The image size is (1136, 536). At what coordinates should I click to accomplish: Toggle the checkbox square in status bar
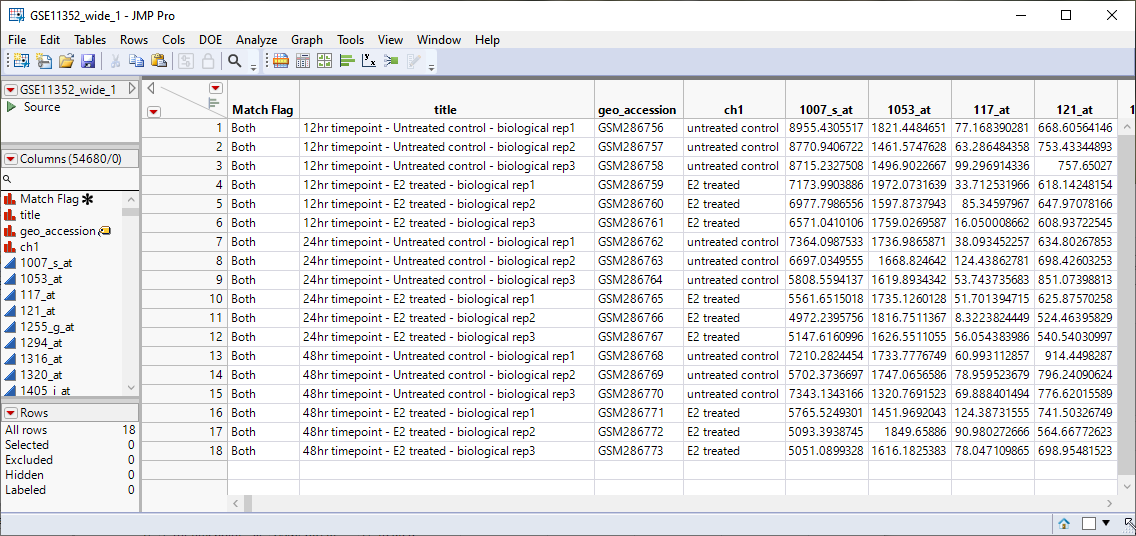tap(1089, 523)
